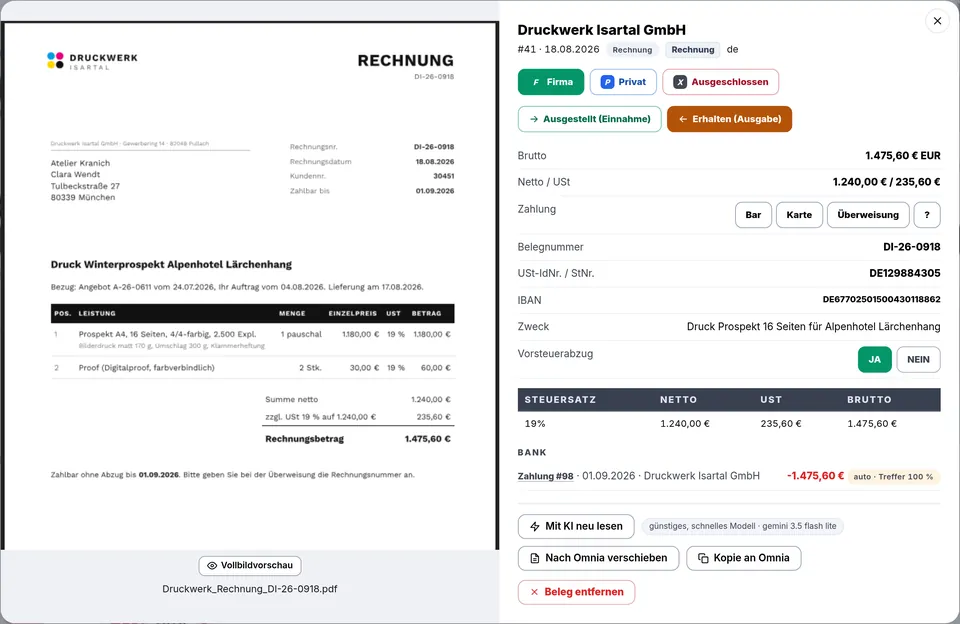This screenshot has width=960, height=624.
Task: Click the left arrow icon on Erhalten
Action: pyautogui.click(x=683, y=119)
